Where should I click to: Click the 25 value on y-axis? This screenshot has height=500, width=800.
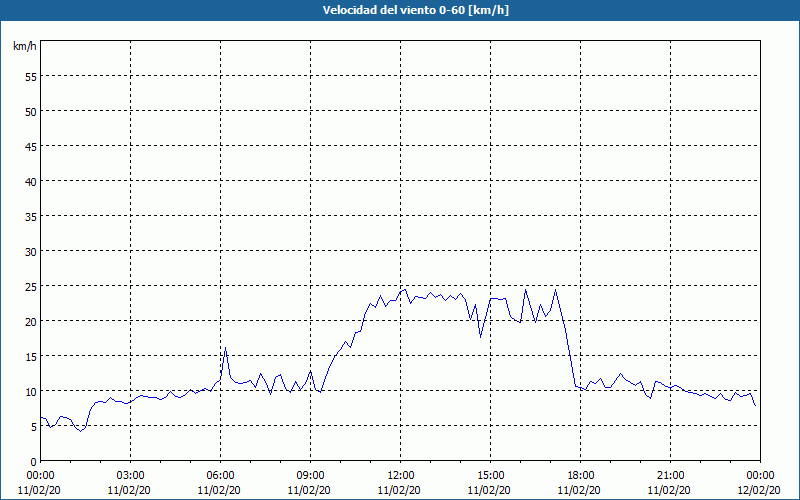31,287
